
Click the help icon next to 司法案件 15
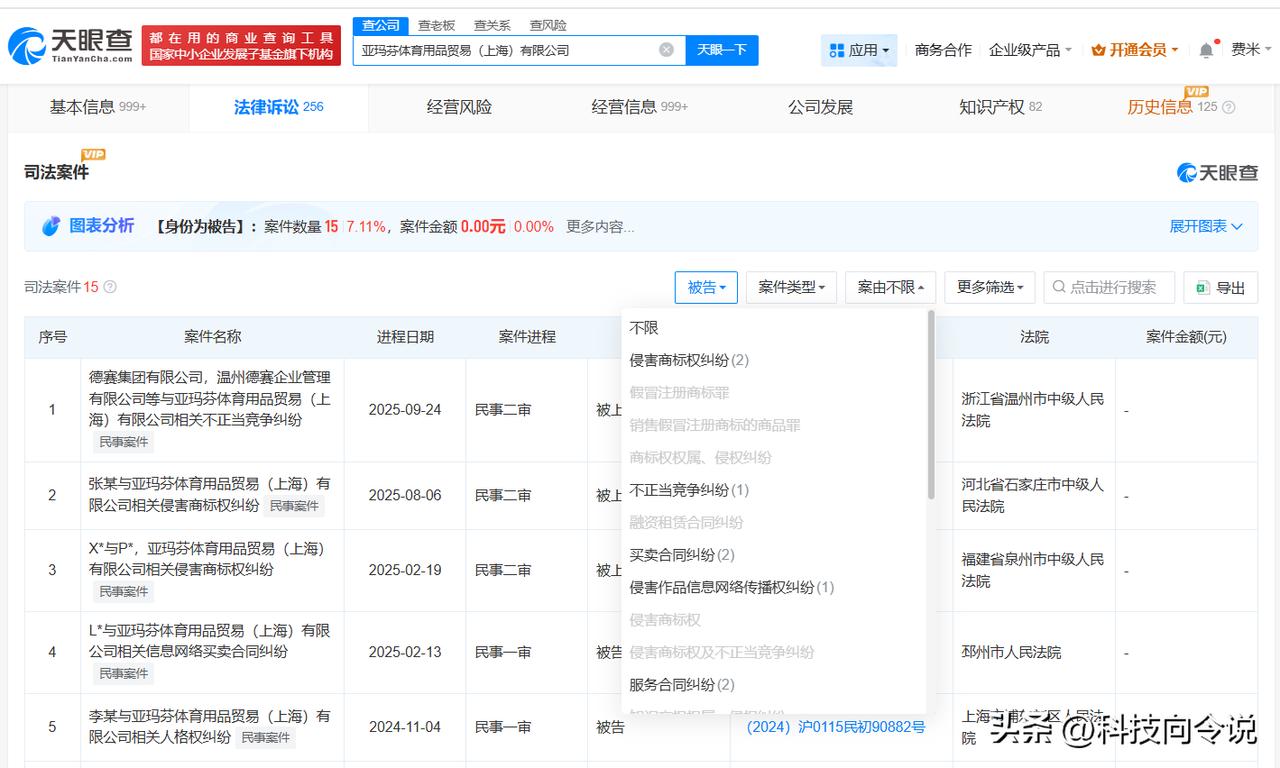click(110, 287)
